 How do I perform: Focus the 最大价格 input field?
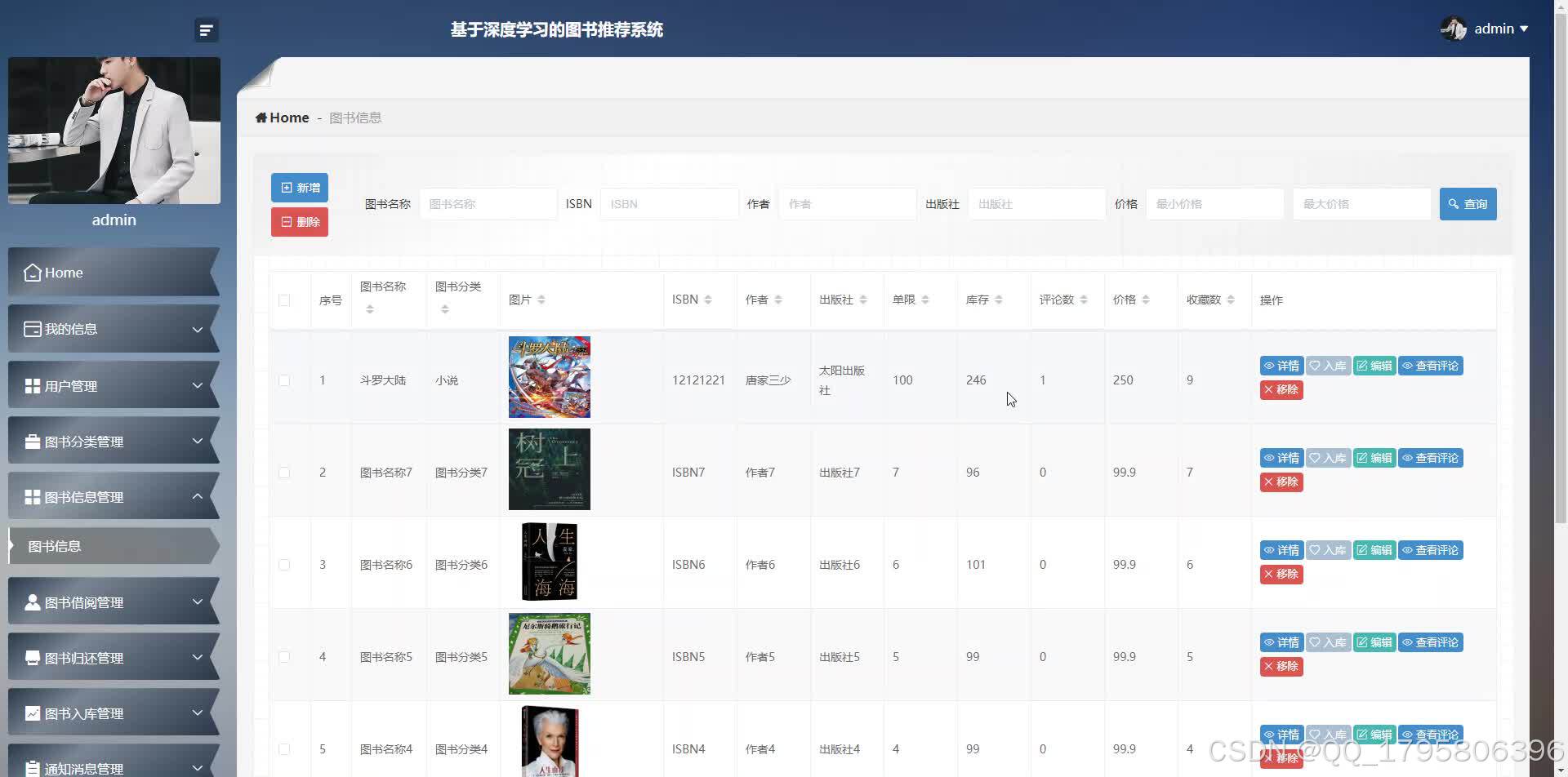point(1362,204)
